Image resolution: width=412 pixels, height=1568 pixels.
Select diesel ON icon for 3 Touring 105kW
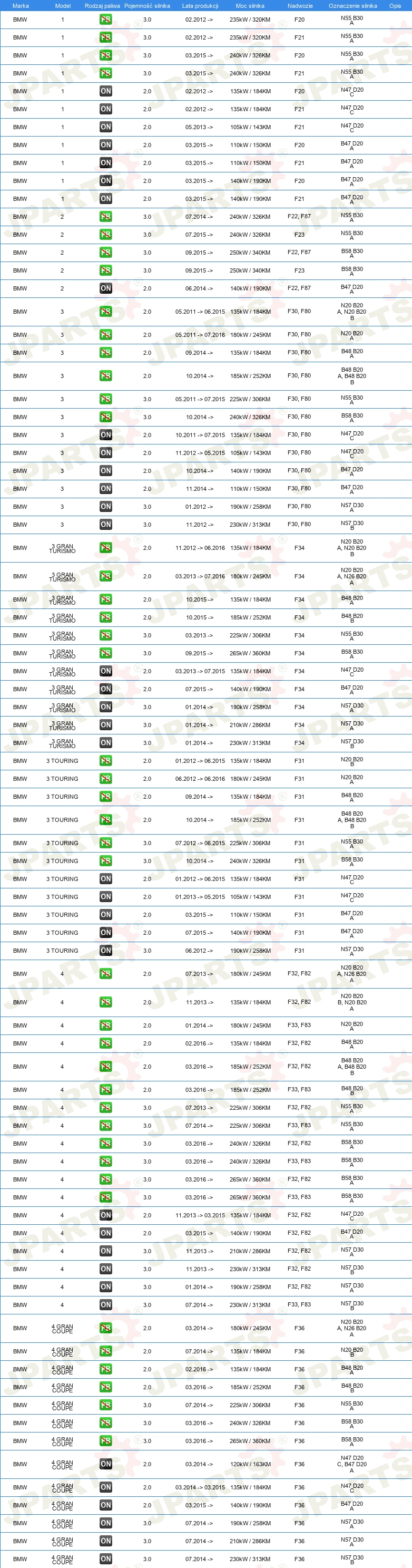(105, 897)
